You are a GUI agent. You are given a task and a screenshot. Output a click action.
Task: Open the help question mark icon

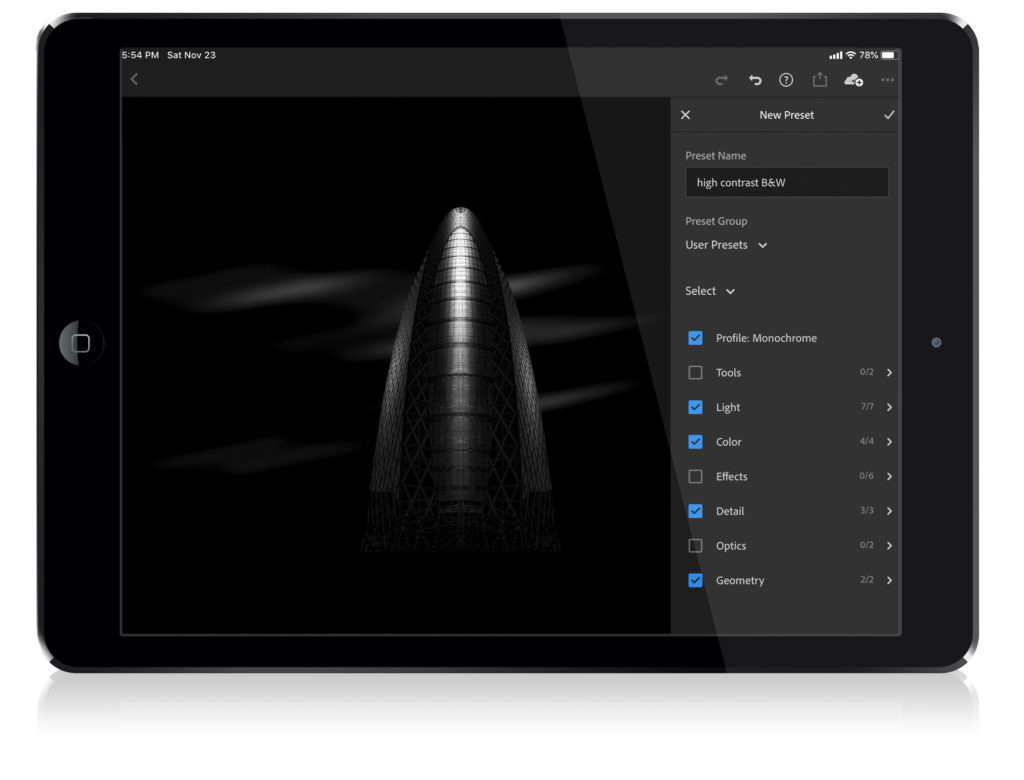[x=786, y=80]
